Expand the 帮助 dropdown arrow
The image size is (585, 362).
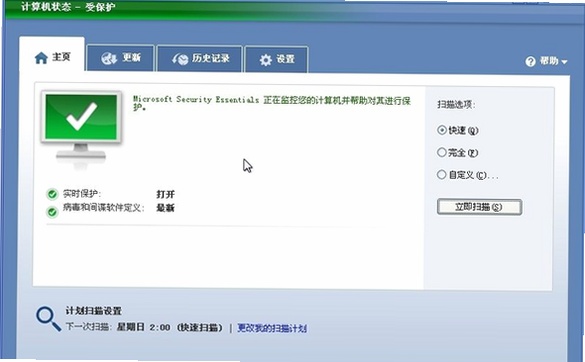click(564, 62)
